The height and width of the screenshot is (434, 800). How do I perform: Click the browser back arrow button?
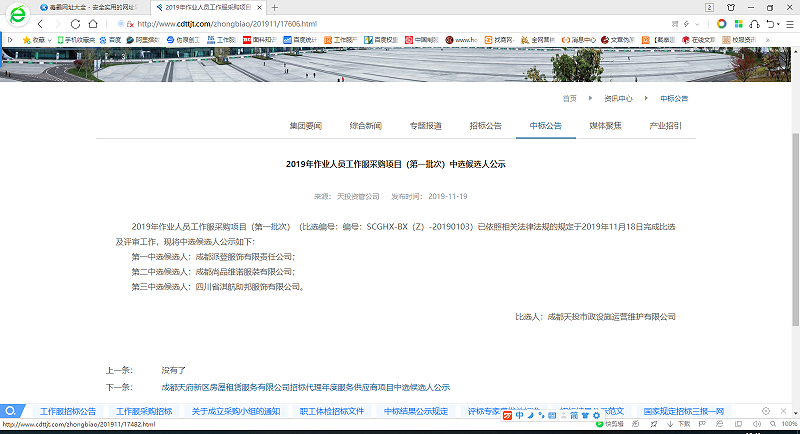click(41, 23)
